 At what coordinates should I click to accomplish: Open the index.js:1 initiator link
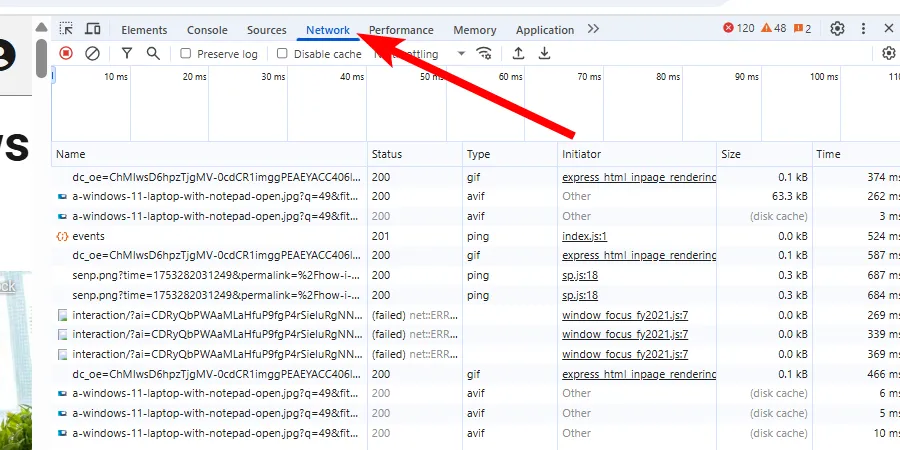click(584, 236)
